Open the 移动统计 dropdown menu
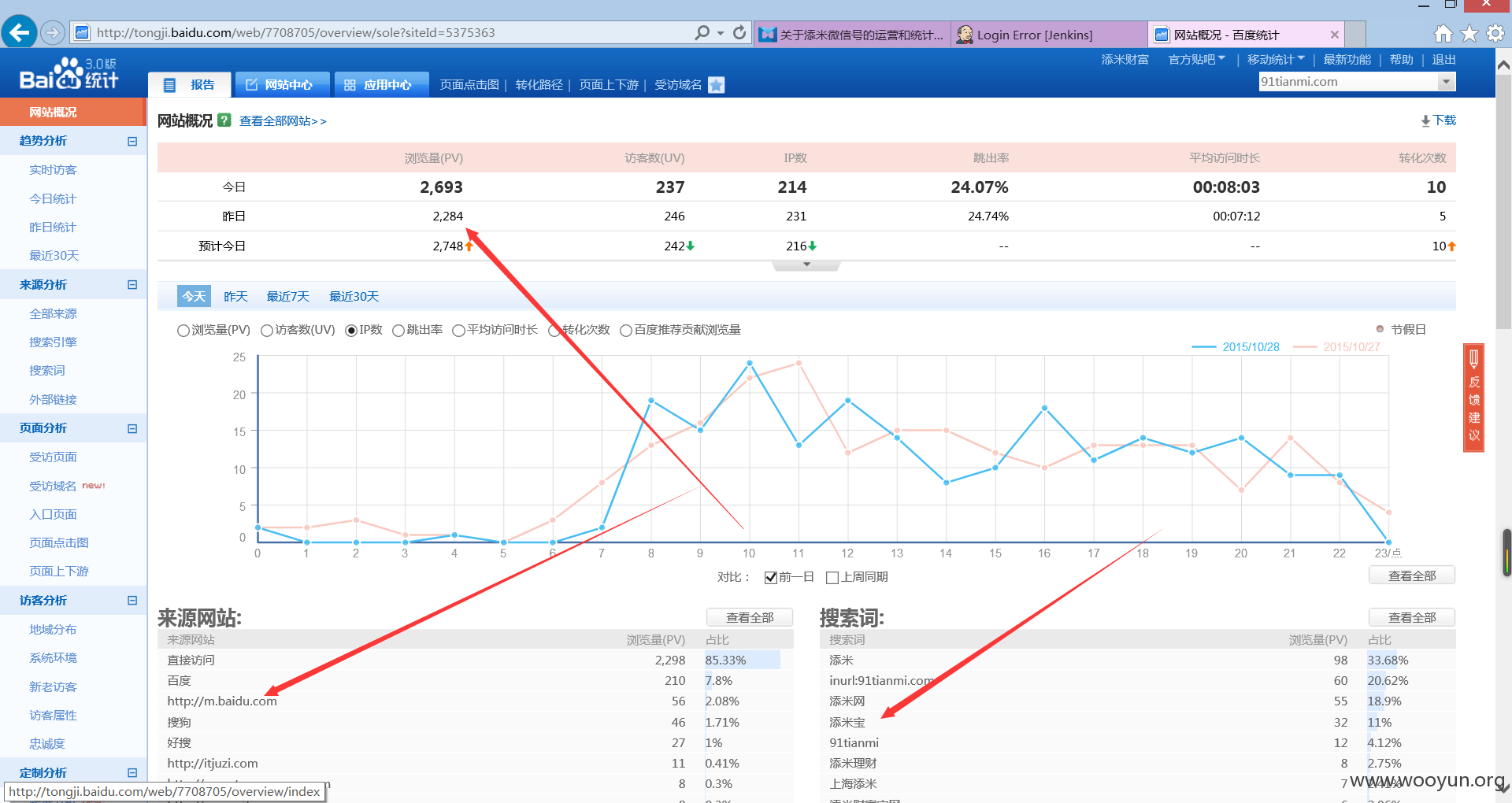Viewport: 1512px width, 803px height. [1276, 60]
